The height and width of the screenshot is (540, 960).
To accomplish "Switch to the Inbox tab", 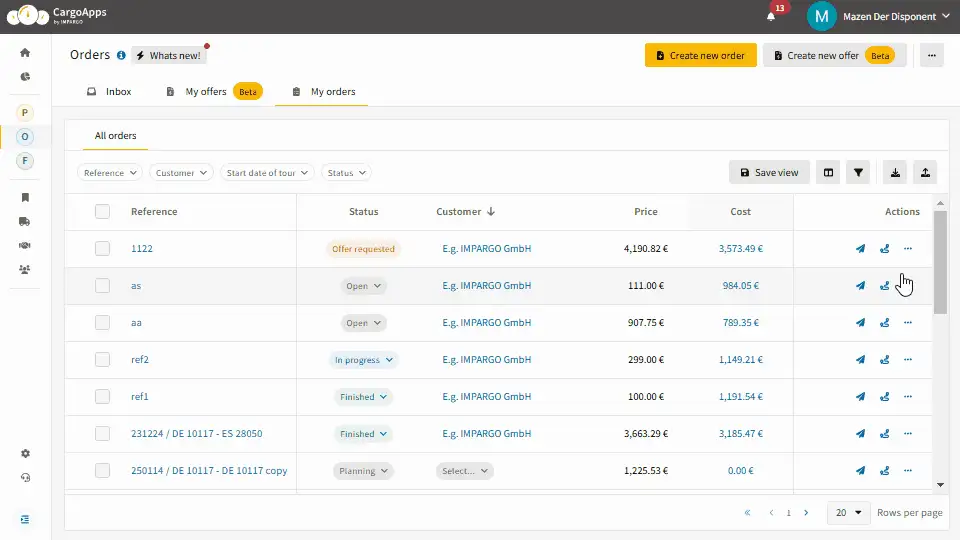I will pos(109,91).
